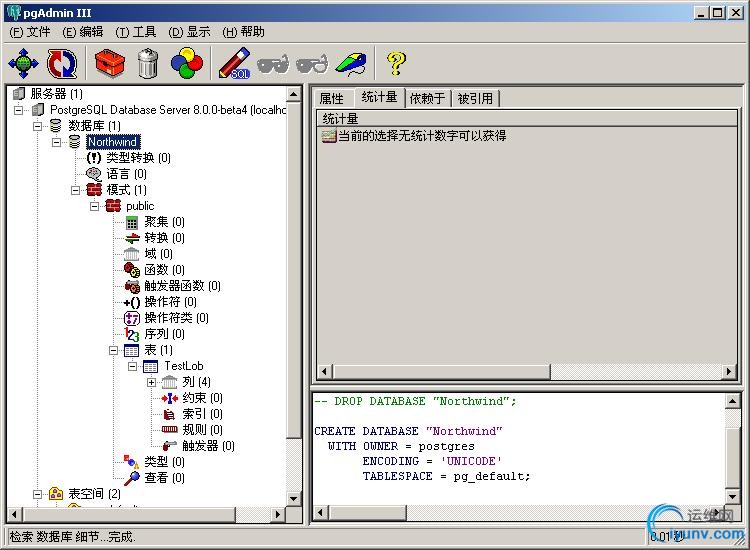Click the tree panel horizontal scroll right arrow
Image resolution: width=750 pixels, height=550 pixels.
(277, 515)
